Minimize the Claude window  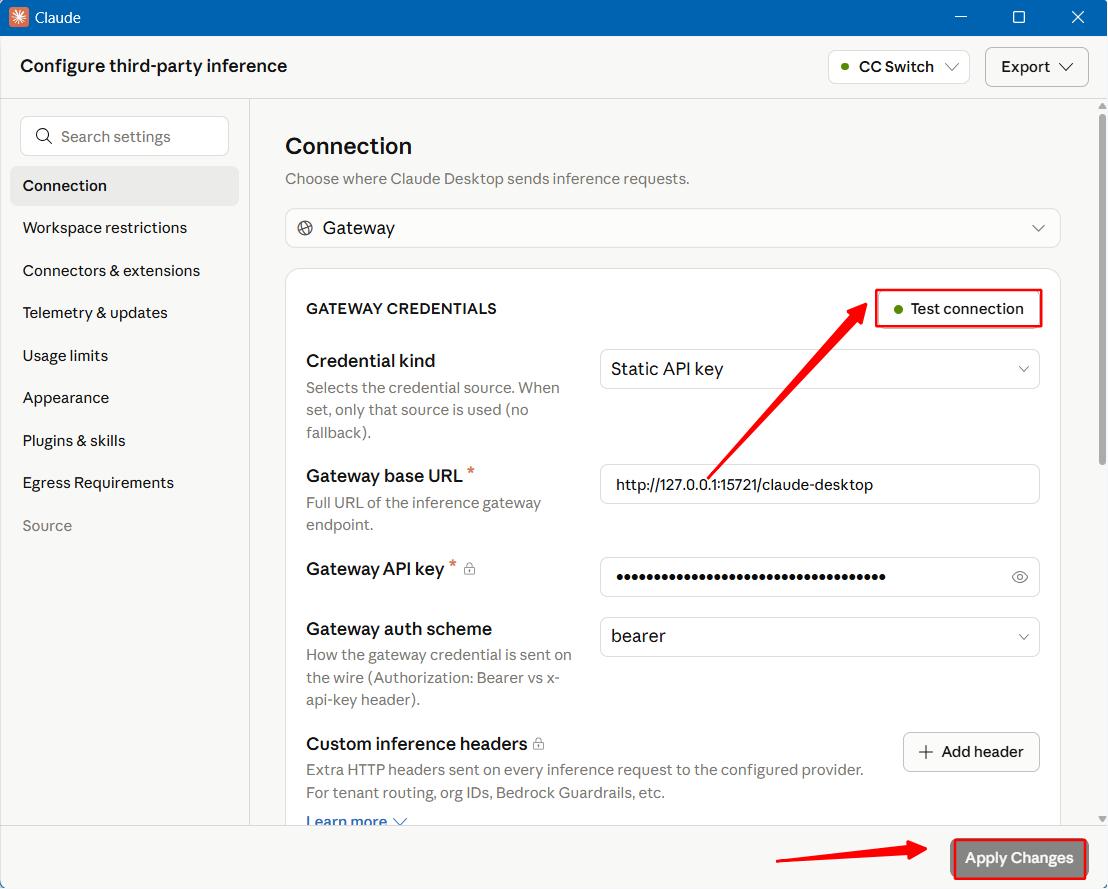coord(960,17)
